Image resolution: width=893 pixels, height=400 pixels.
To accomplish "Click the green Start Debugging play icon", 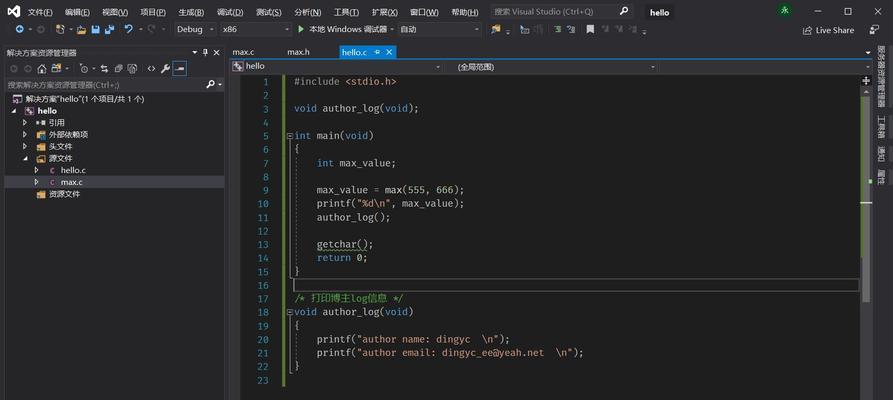I will [x=301, y=29].
